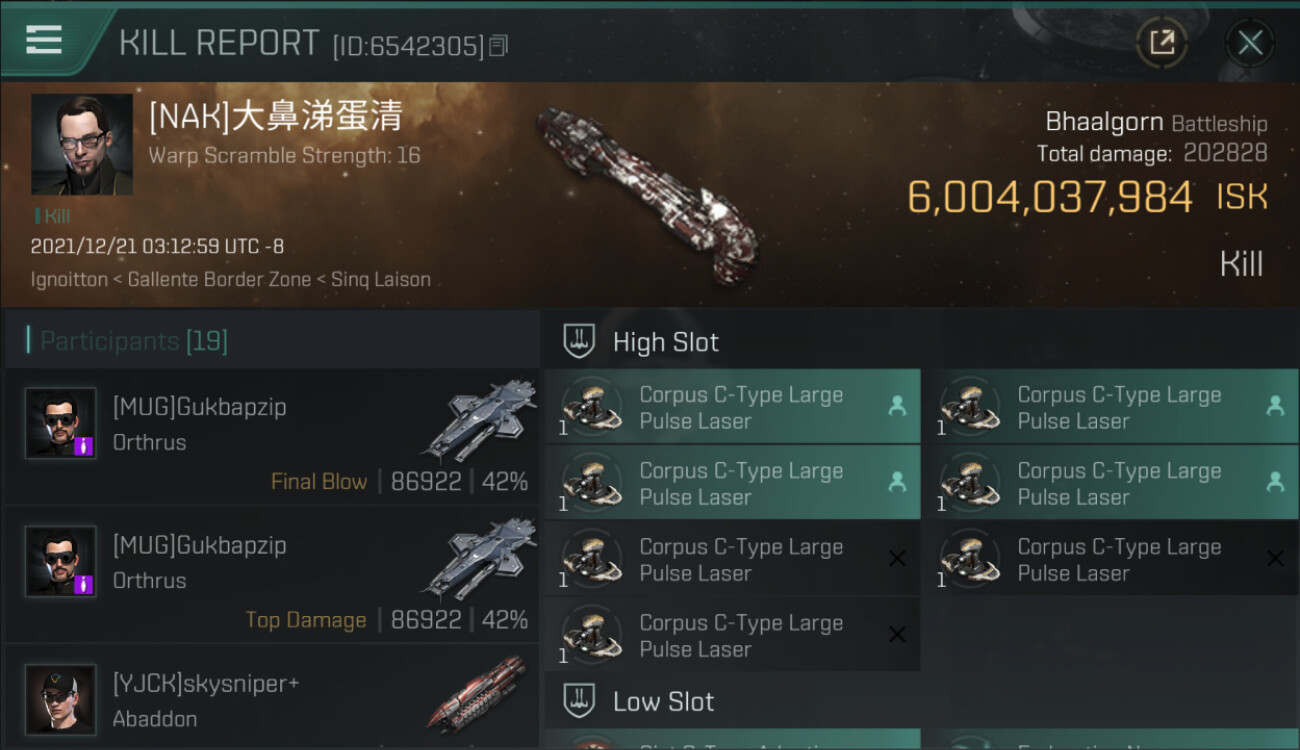Open the High Slot section icon
This screenshot has height=750, width=1300.
tap(580, 342)
